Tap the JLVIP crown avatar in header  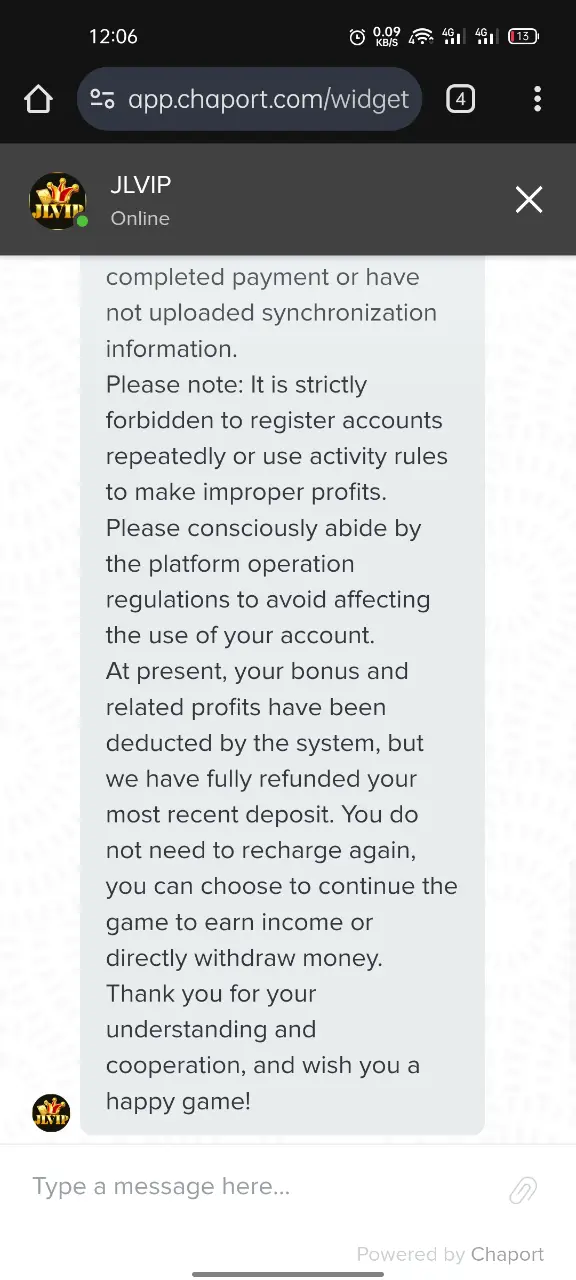pos(58,201)
